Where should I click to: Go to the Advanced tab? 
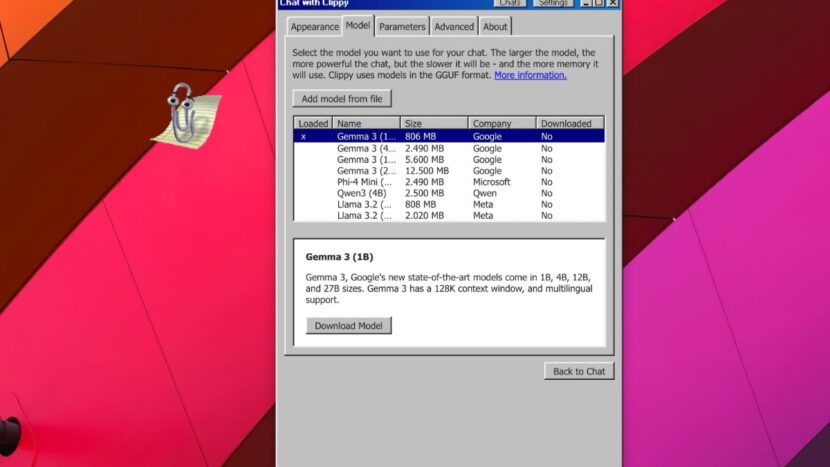[454, 26]
